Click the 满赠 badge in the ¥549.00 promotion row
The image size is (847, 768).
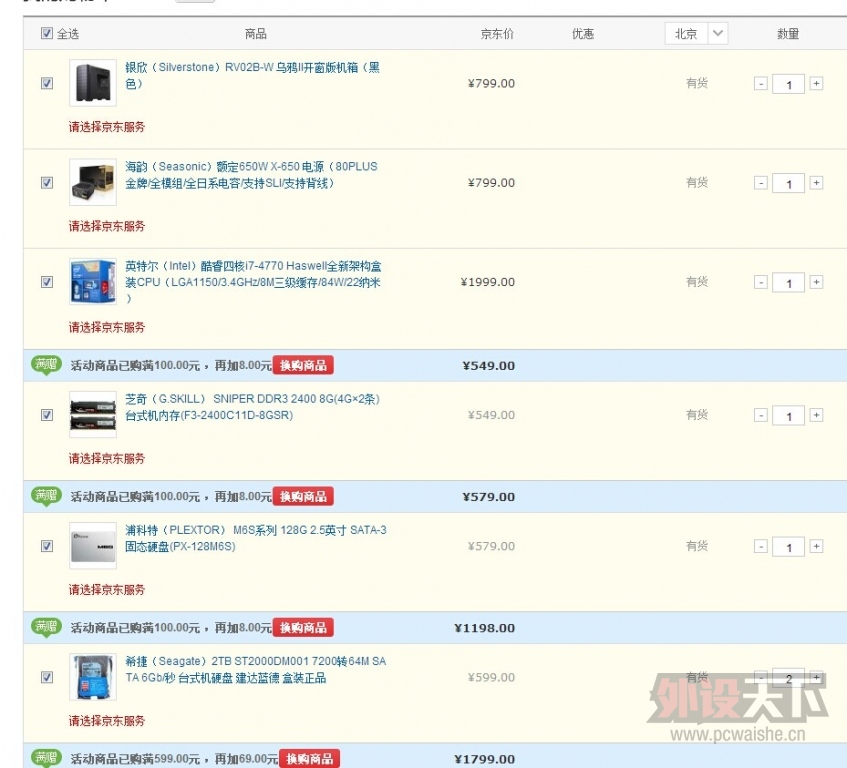[x=46, y=365]
